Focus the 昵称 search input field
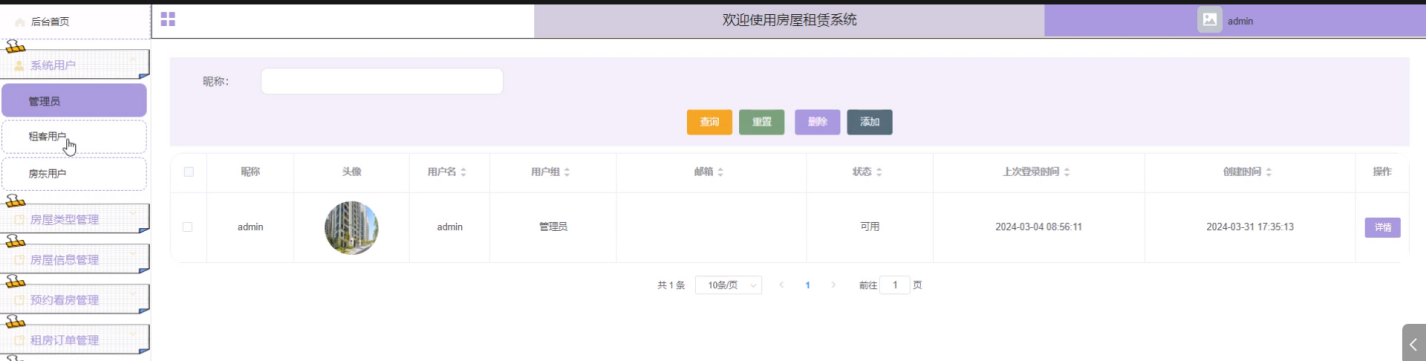This screenshot has width=1426, height=361. 382,82
